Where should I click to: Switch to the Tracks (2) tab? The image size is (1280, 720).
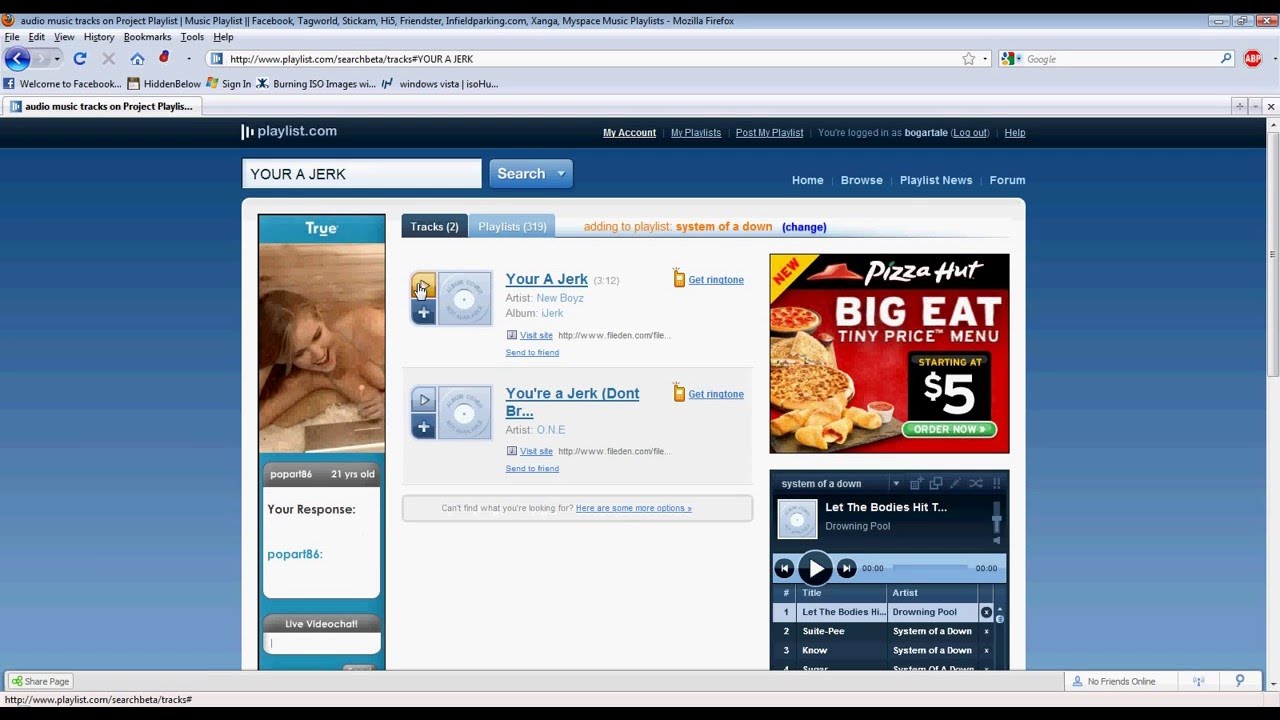(x=434, y=227)
